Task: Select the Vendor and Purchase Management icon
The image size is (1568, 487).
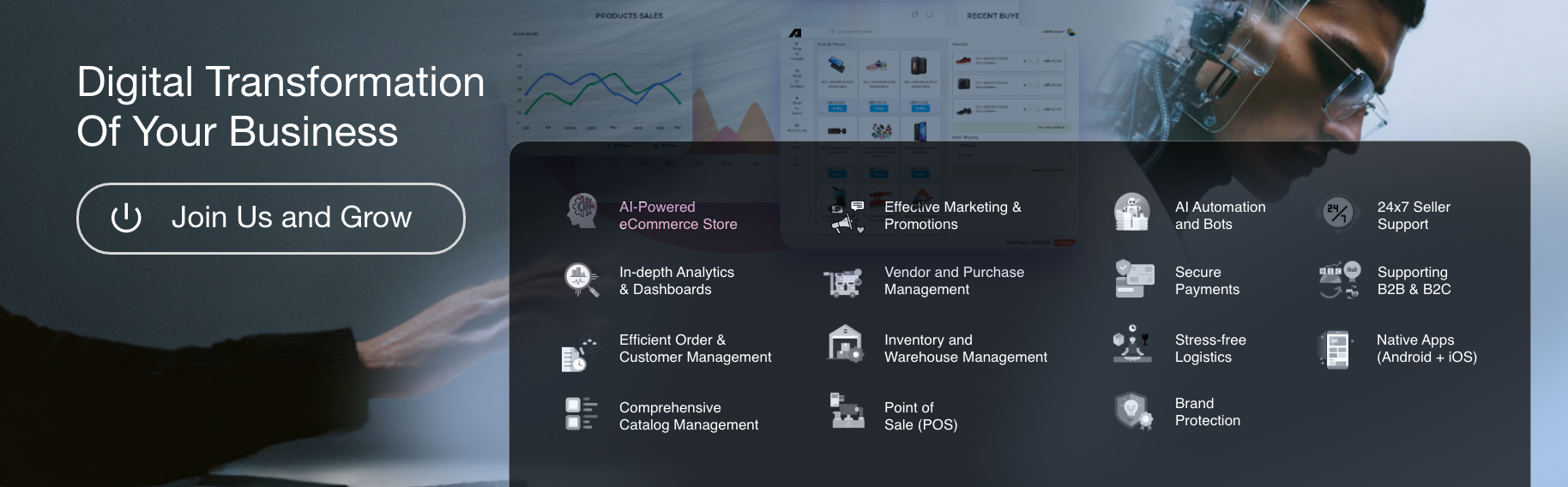Action: point(843,282)
